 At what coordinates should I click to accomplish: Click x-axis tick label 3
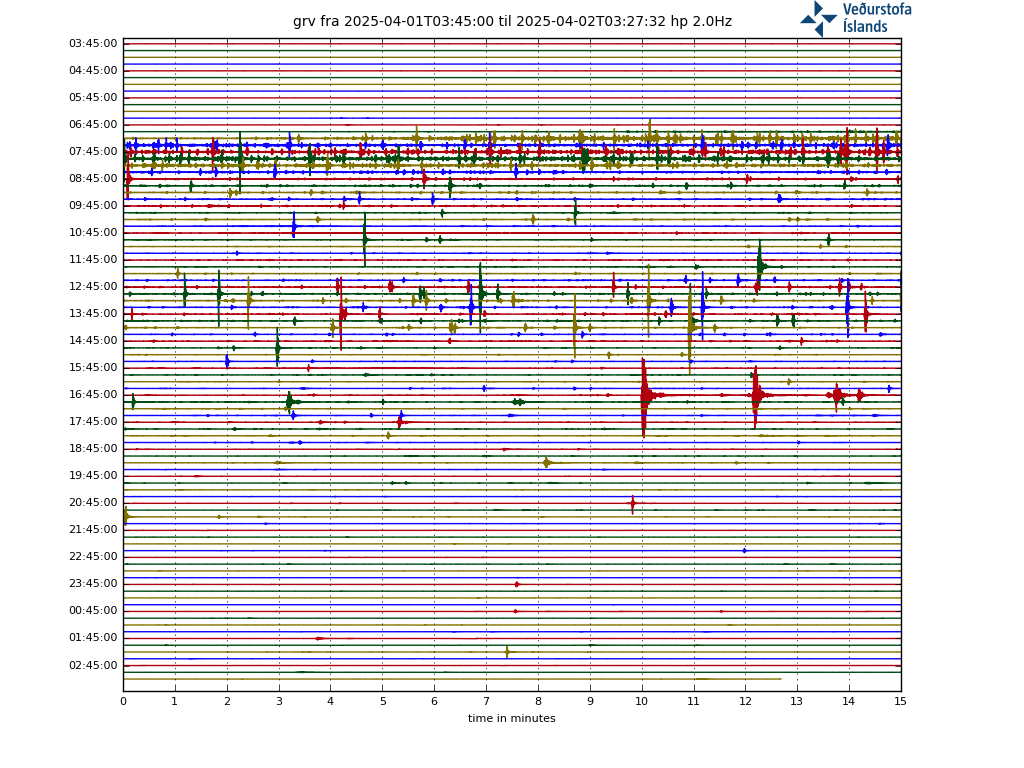[279, 701]
